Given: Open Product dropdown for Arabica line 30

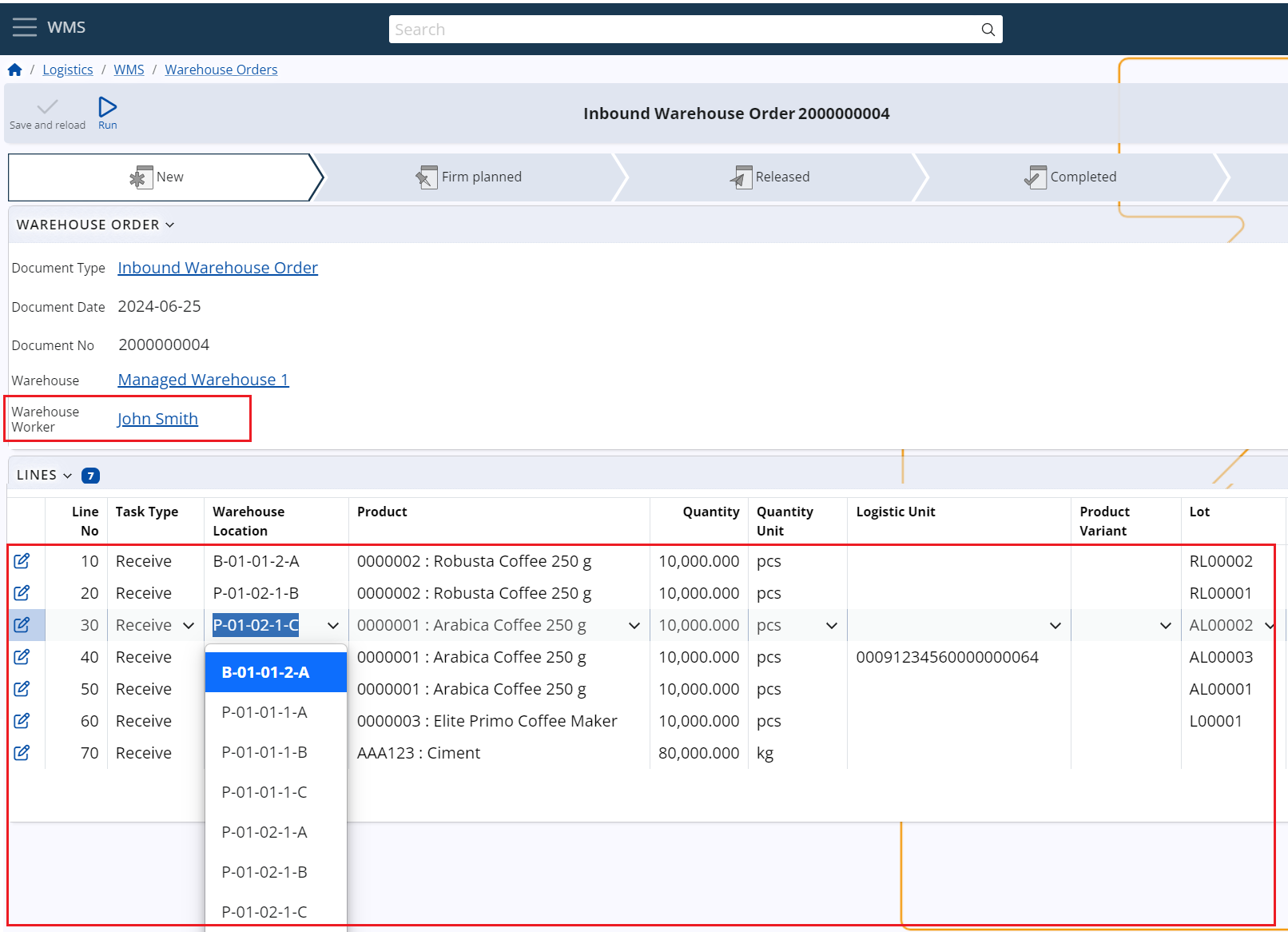Looking at the screenshot, I should point(634,625).
